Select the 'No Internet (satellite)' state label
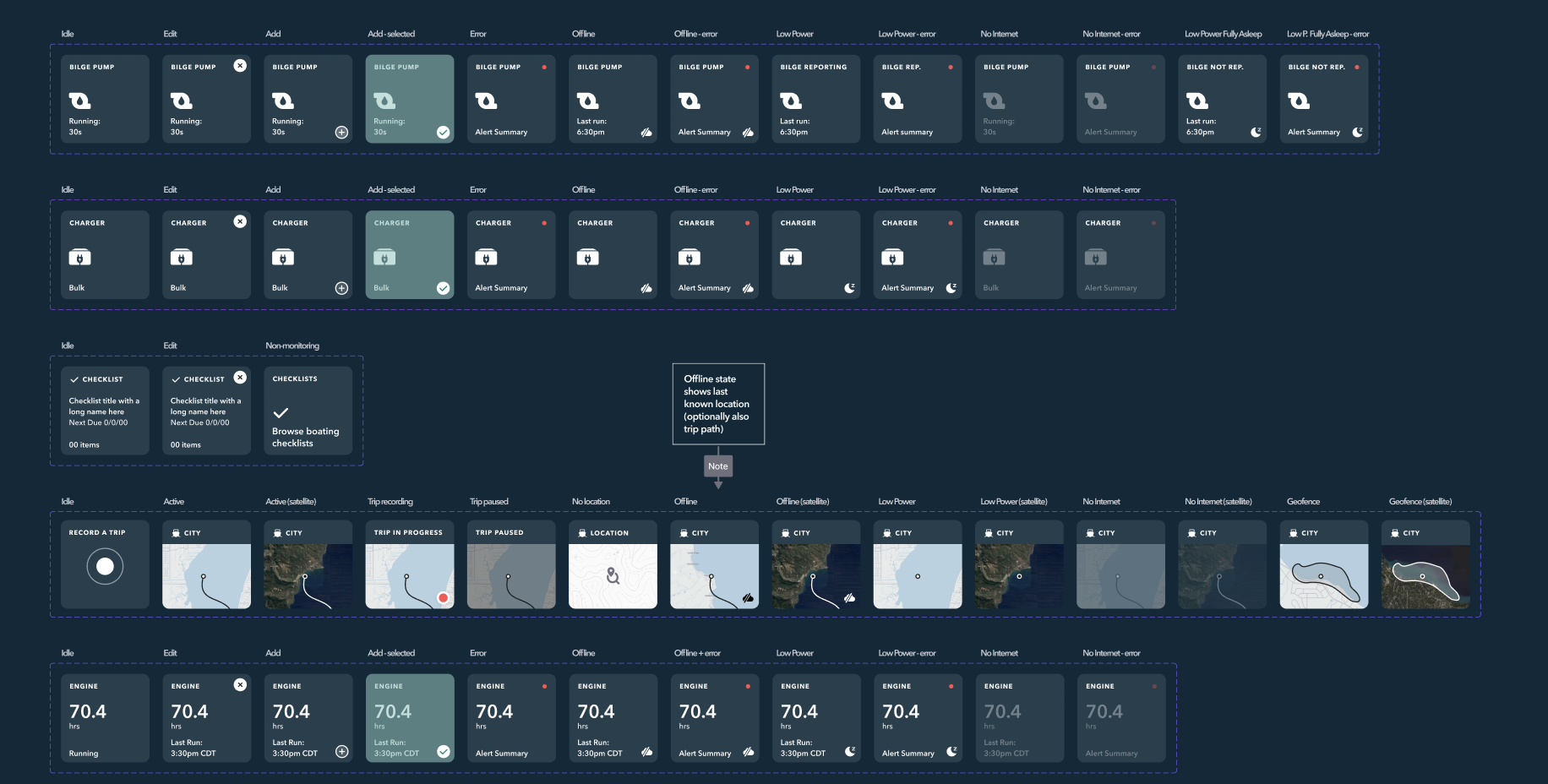The image size is (1548, 784). pyautogui.click(x=1218, y=501)
